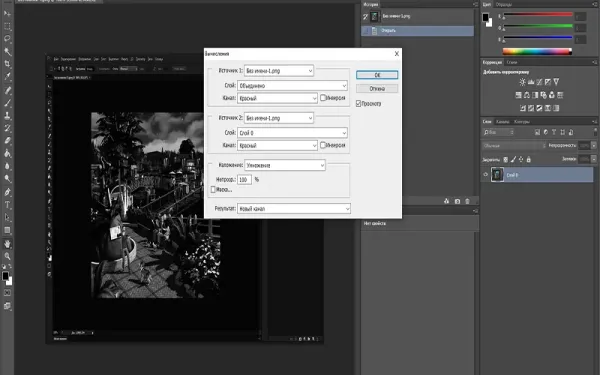Screen dimensions: 600x375
Task: Select the Hand tool
Action: click(x=7, y=244)
